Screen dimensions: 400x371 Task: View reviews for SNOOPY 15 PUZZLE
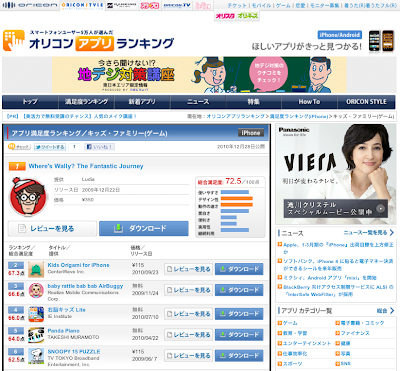pyautogui.click(x=189, y=356)
